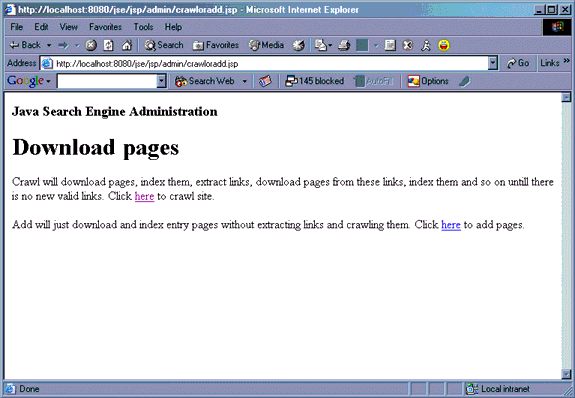Click the Windows logo throbber icon
Image resolution: width=575 pixels, height=398 pixels.
(x=557, y=27)
